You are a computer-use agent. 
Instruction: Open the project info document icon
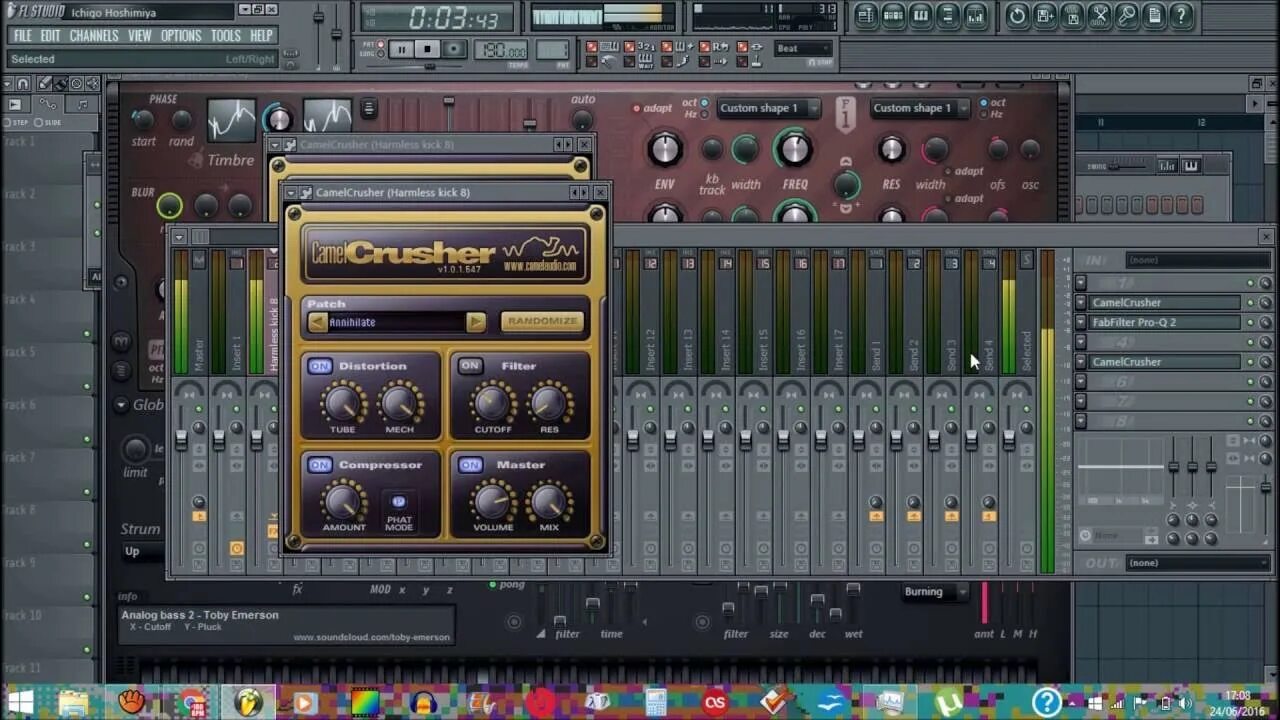point(1154,15)
